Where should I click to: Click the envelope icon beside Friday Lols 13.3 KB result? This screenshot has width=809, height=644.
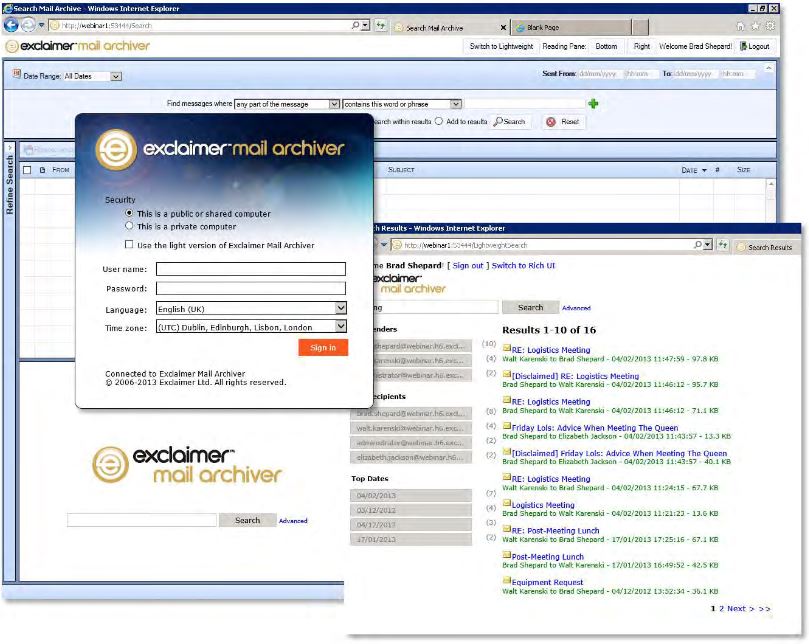pos(507,426)
